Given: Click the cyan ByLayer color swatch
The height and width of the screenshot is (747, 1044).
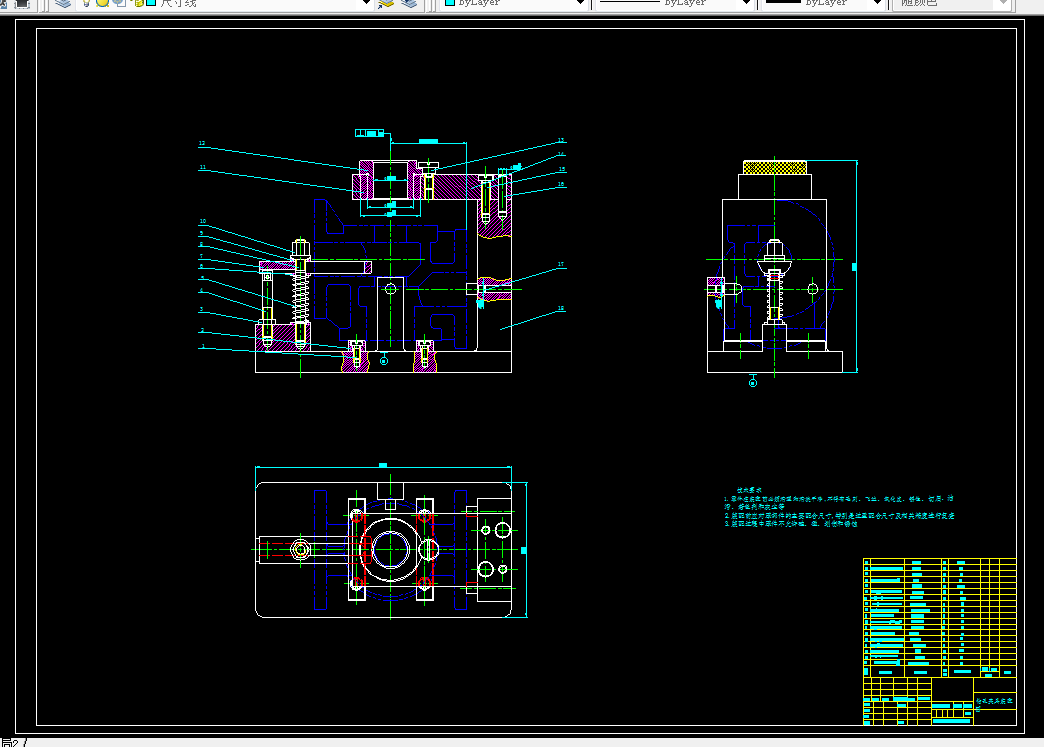Looking at the screenshot, I should point(449,3).
